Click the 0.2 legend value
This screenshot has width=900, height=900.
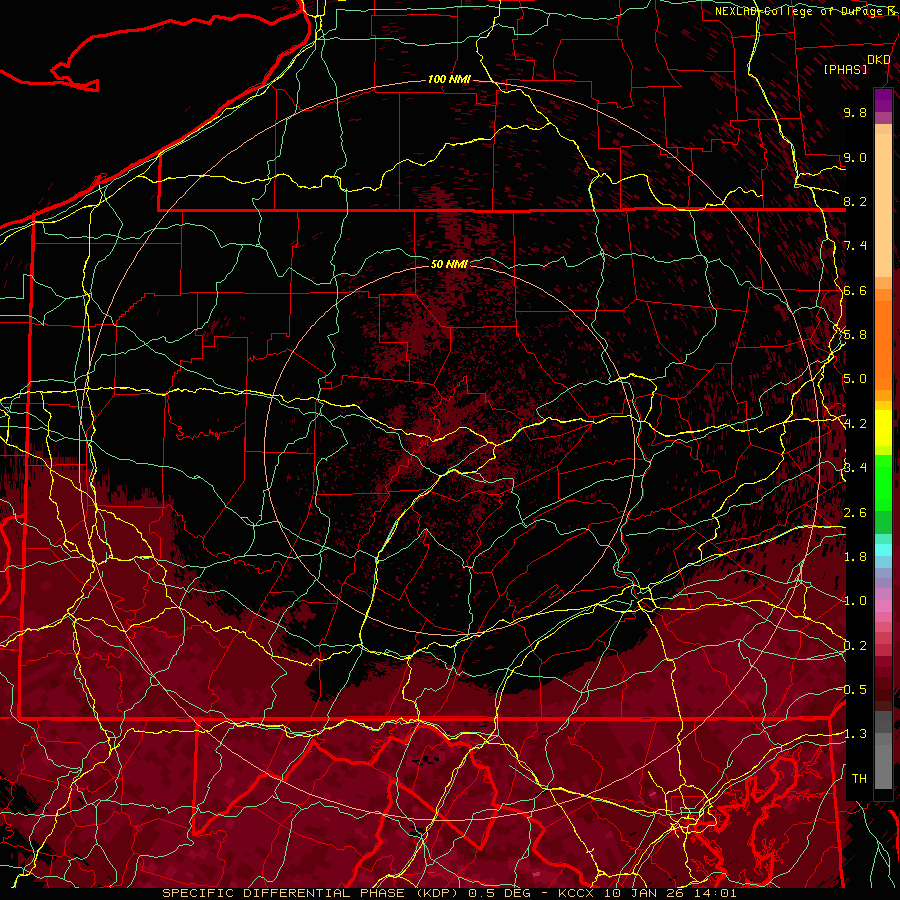point(855,645)
